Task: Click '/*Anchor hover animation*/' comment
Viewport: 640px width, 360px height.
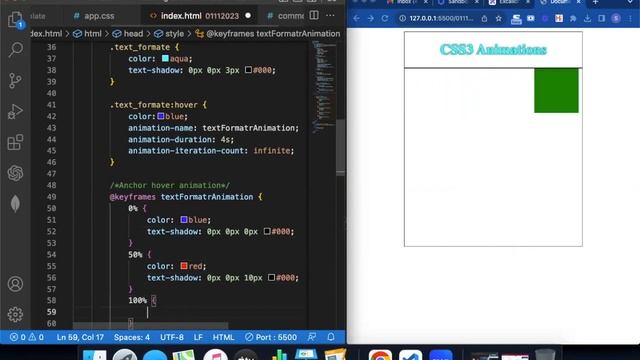Action: click(170, 185)
